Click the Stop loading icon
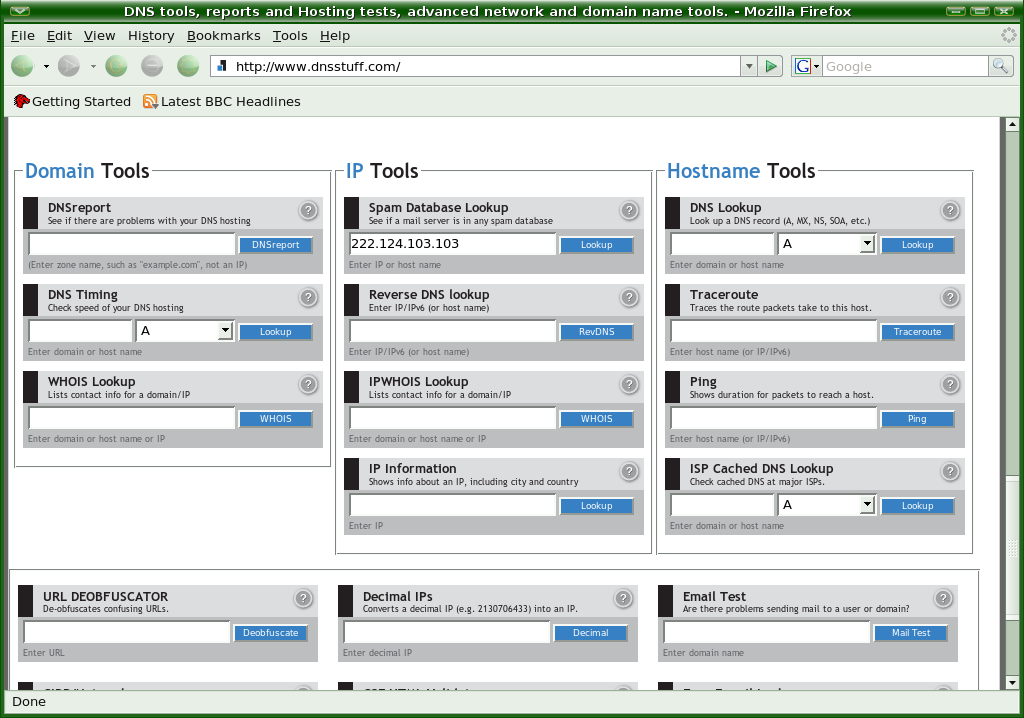Image resolution: width=1024 pixels, height=718 pixels. point(152,66)
